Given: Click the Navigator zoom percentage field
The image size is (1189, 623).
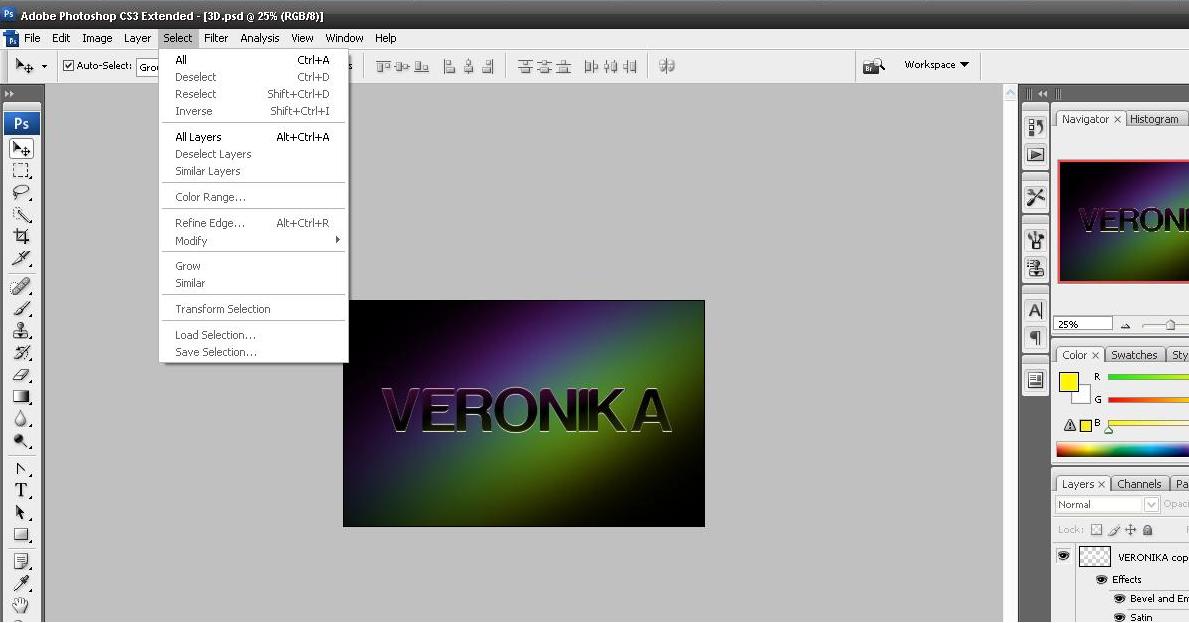Looking at the screenshot, I should 1083,324.
